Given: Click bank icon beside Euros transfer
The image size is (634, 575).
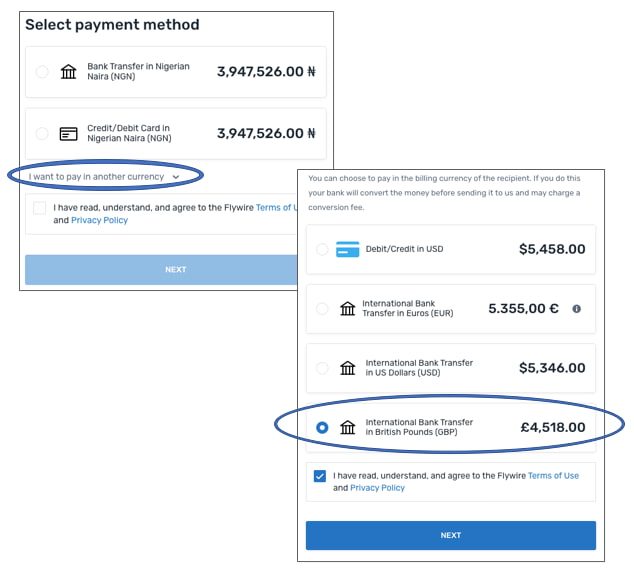Looking at the screenshot, I should pyautogui.click(x=348, y=309).
